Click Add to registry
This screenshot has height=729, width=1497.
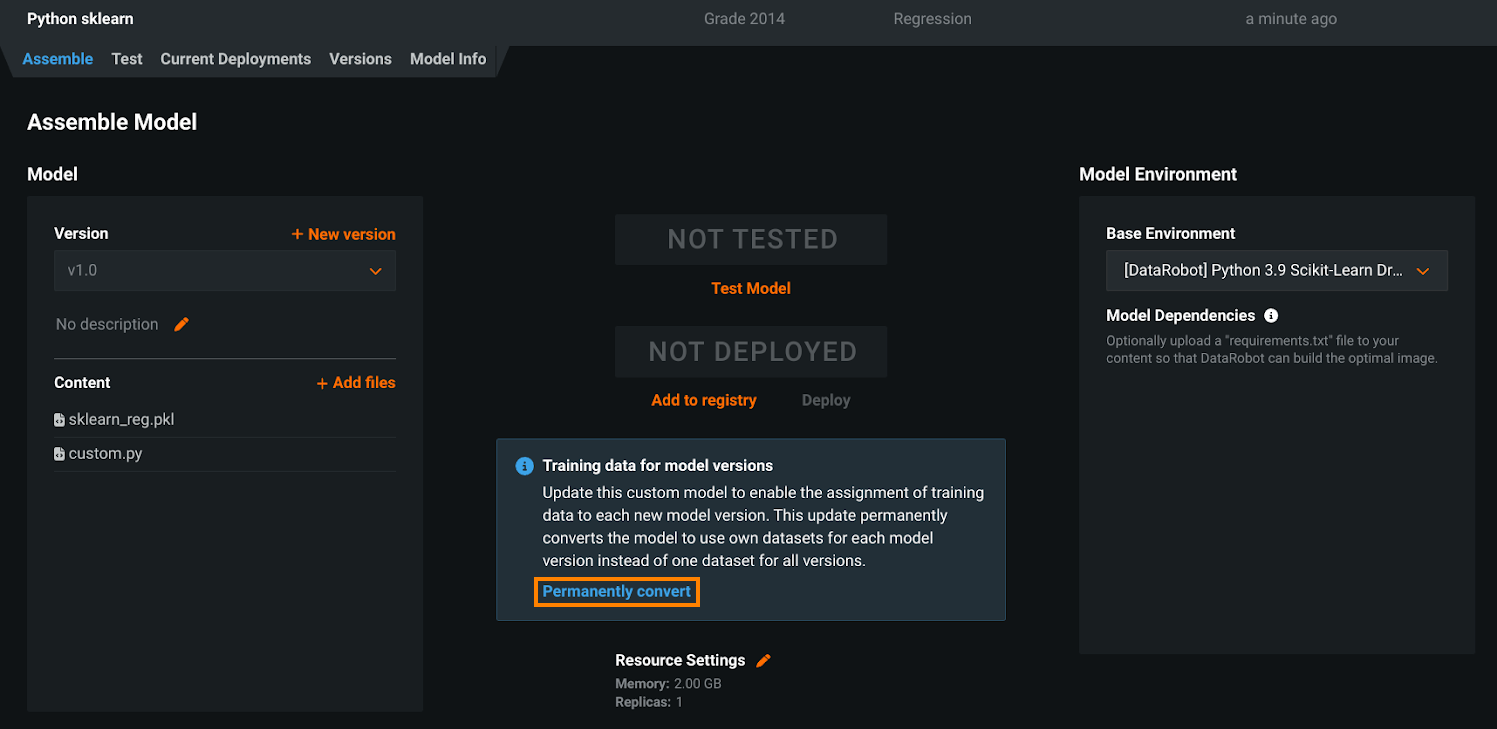point(704,400)
